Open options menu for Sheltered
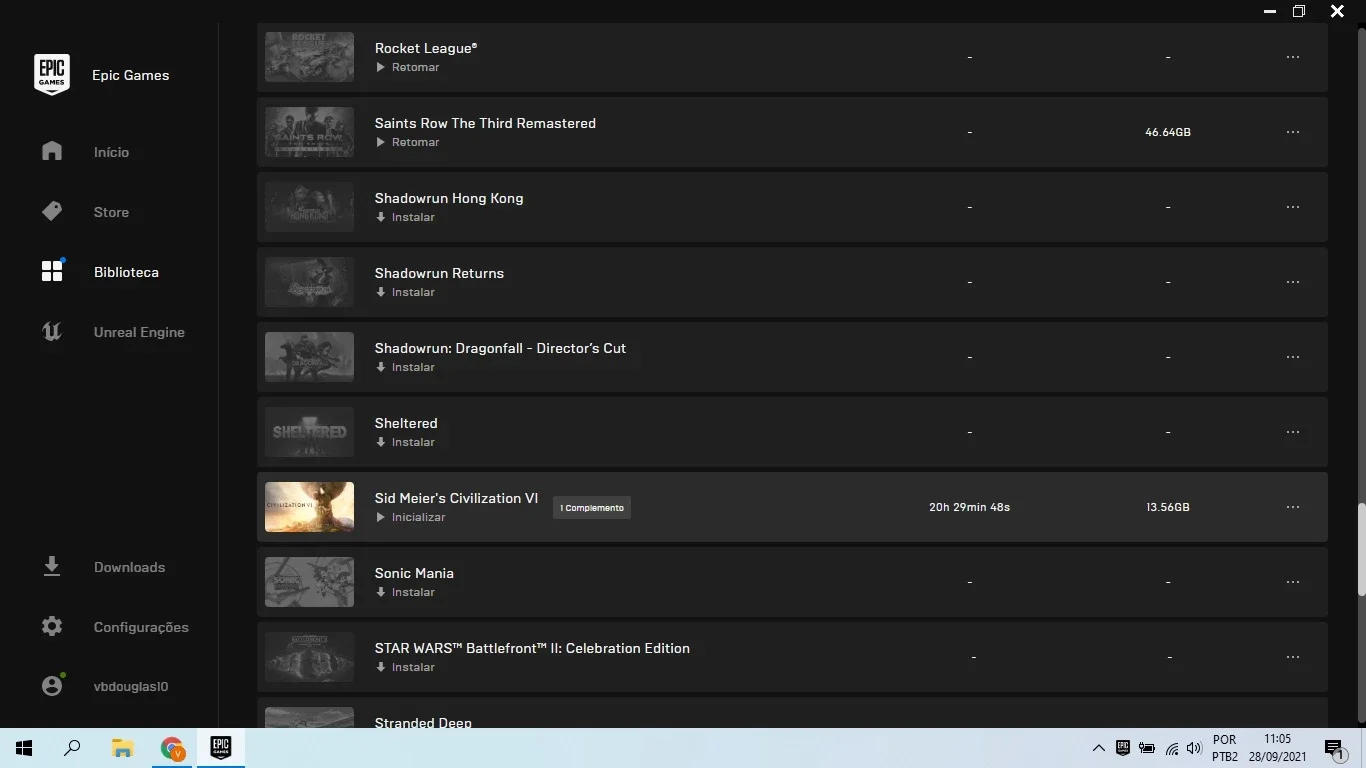Viewport: 1366px width, 768px height. pos(1293,432)
